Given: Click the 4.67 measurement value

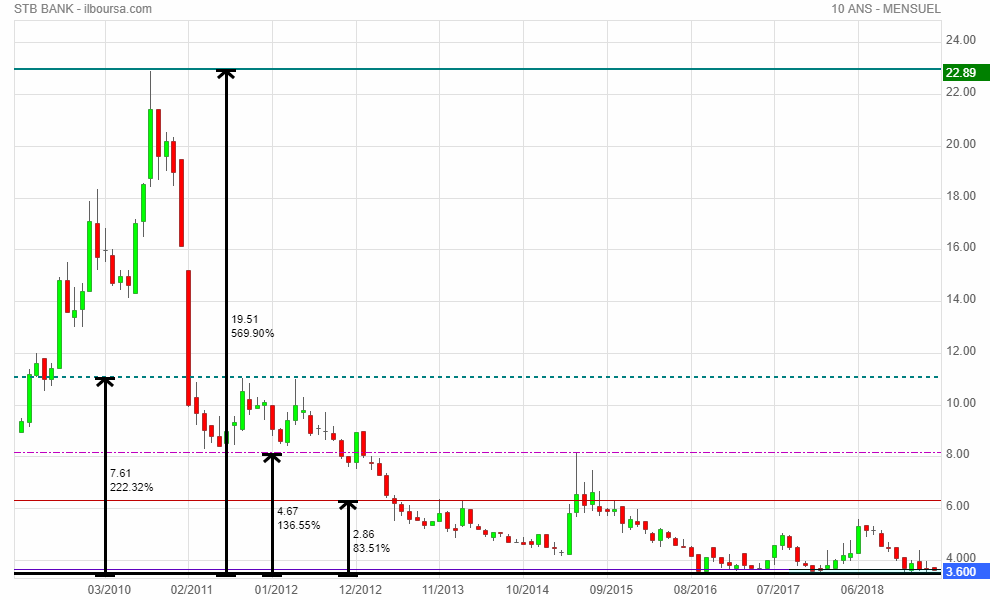Looking at the screenshot, I should point(288,512).
